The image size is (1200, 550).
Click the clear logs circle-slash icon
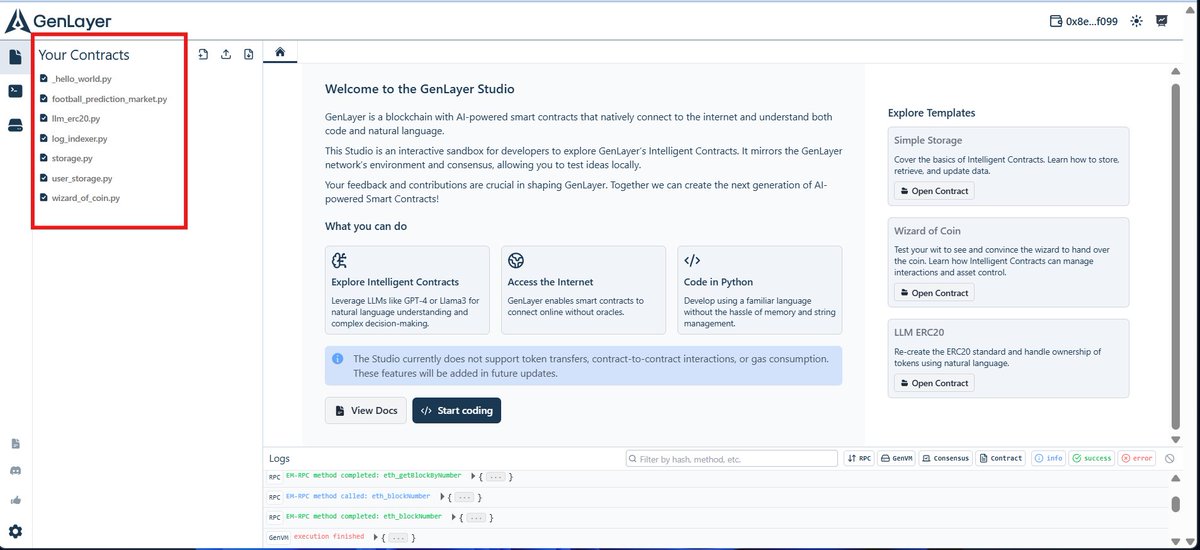click(1170, 459)
